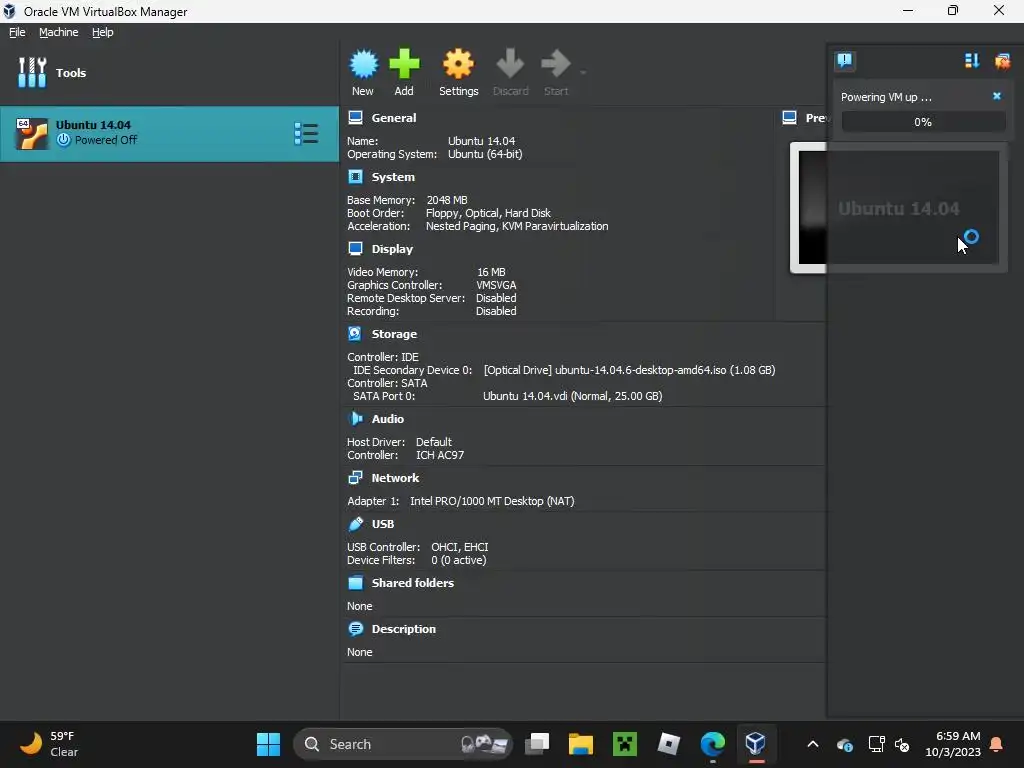Click the Display screen icon
The image size is (1024, 768).
(355, 248)
